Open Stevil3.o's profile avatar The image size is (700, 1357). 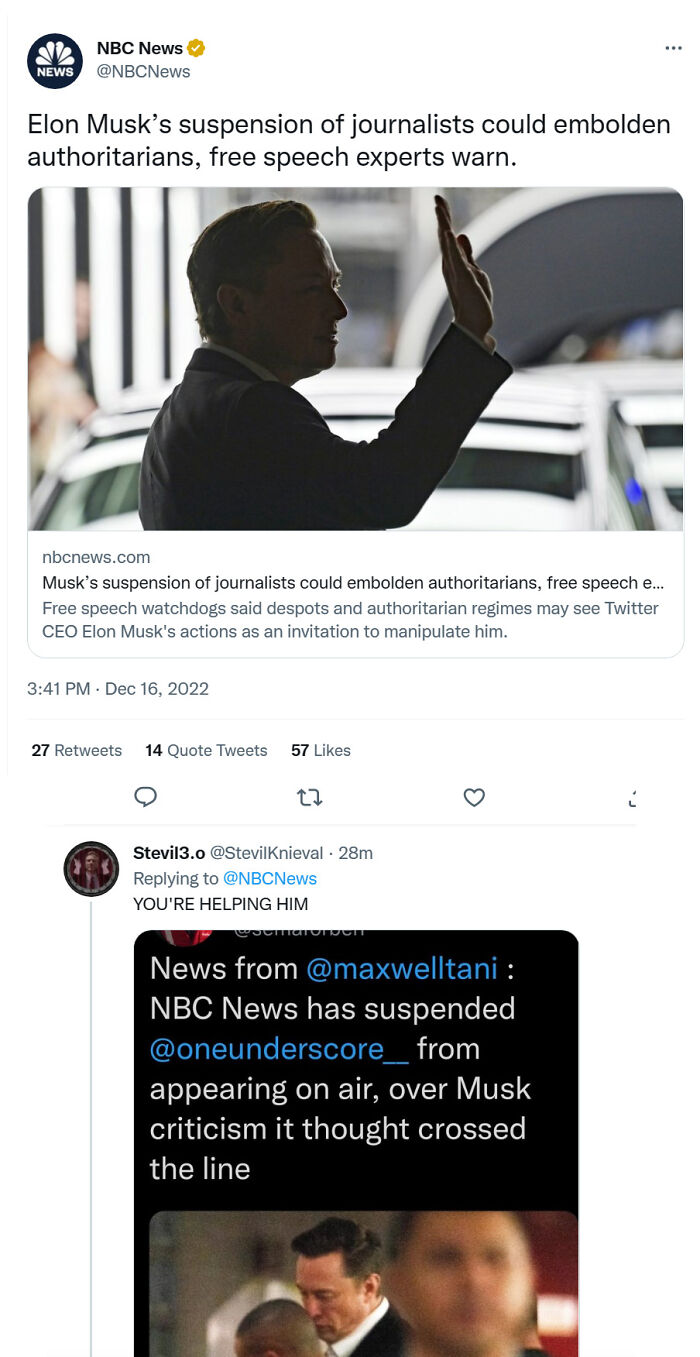(x=91, y=868)
